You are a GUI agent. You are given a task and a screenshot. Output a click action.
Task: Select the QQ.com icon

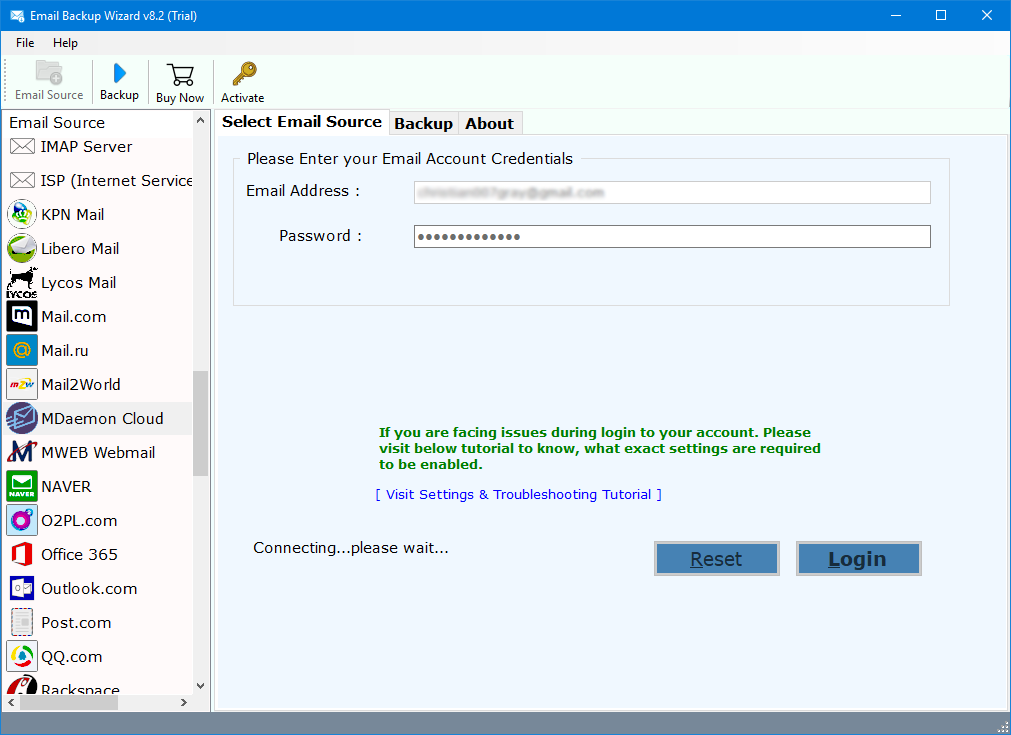click(22, 656)
